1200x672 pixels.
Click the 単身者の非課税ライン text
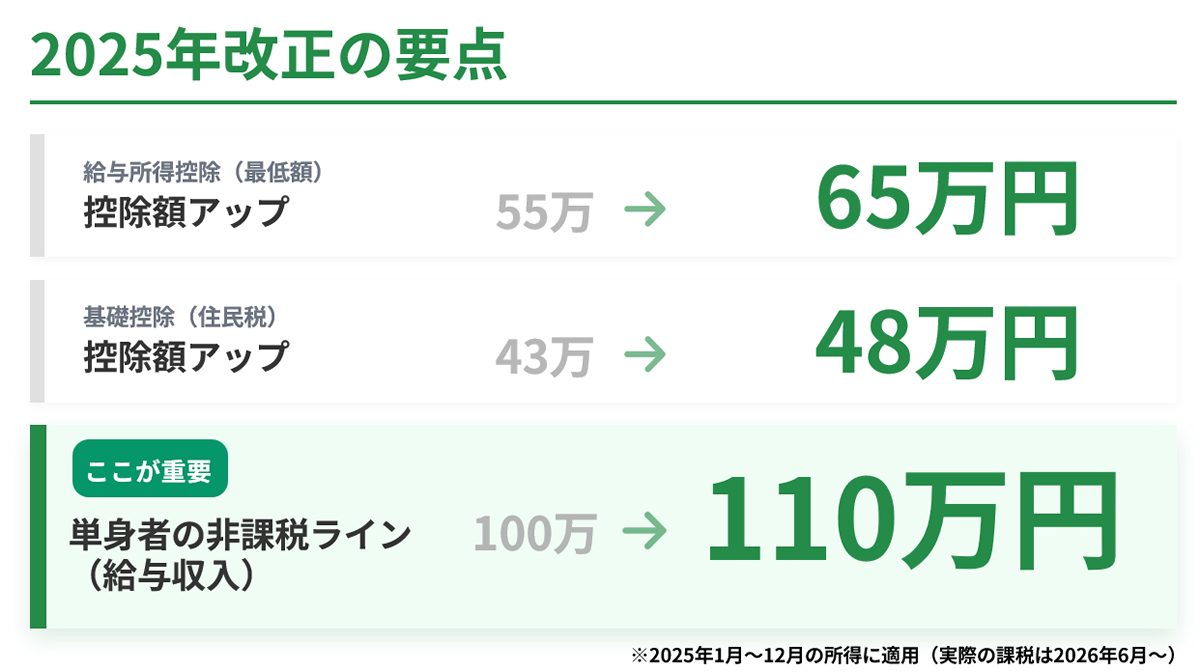point(240,535)
